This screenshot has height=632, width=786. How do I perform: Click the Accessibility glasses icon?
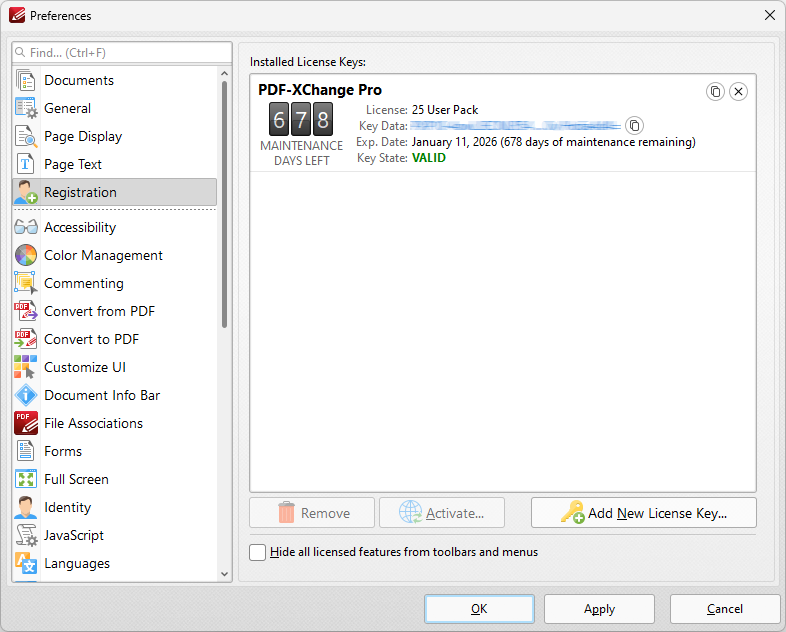coord(26,227)
